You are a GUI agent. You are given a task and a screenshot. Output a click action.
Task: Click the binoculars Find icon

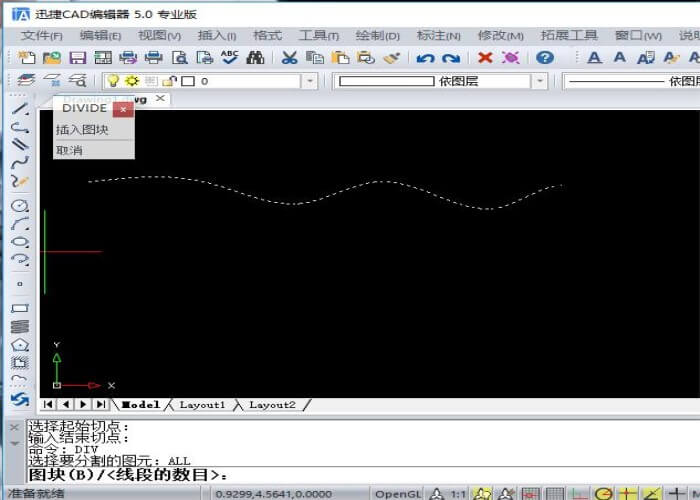point(254,59)
